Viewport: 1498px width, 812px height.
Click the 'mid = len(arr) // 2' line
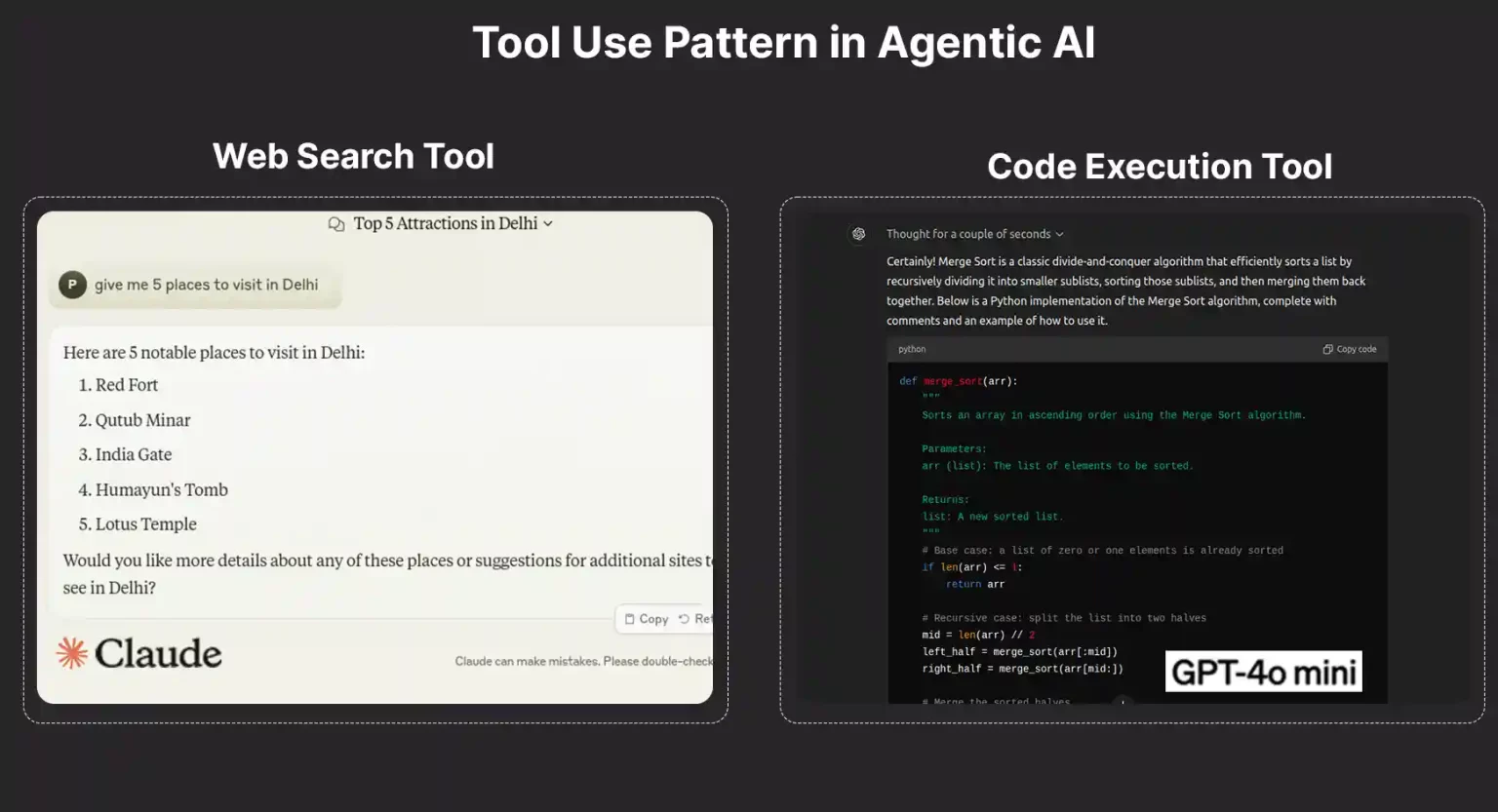click(x=978, y=635)
